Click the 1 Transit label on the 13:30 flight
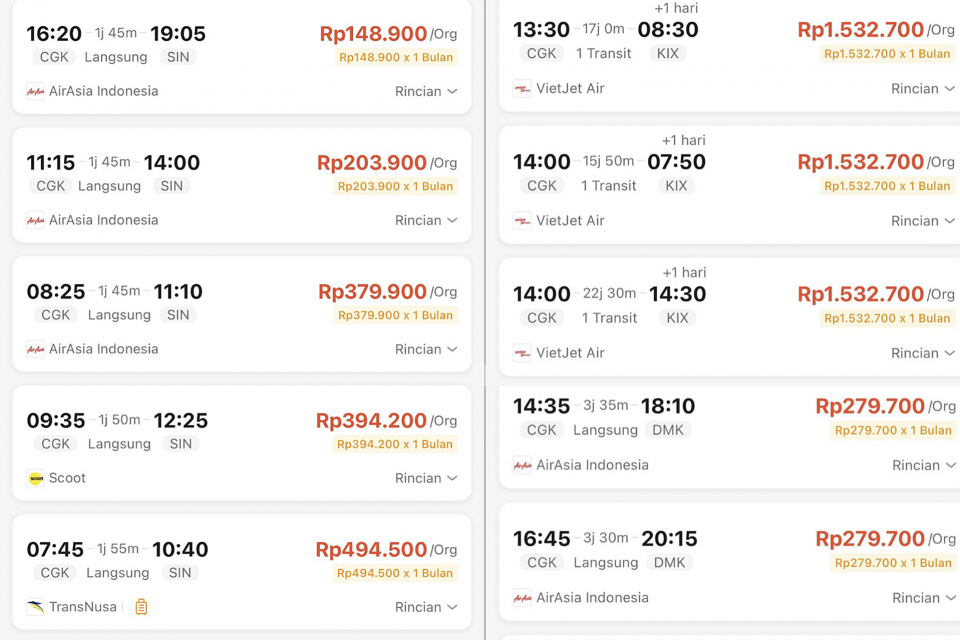960x640 pixels. click(603, 53)
